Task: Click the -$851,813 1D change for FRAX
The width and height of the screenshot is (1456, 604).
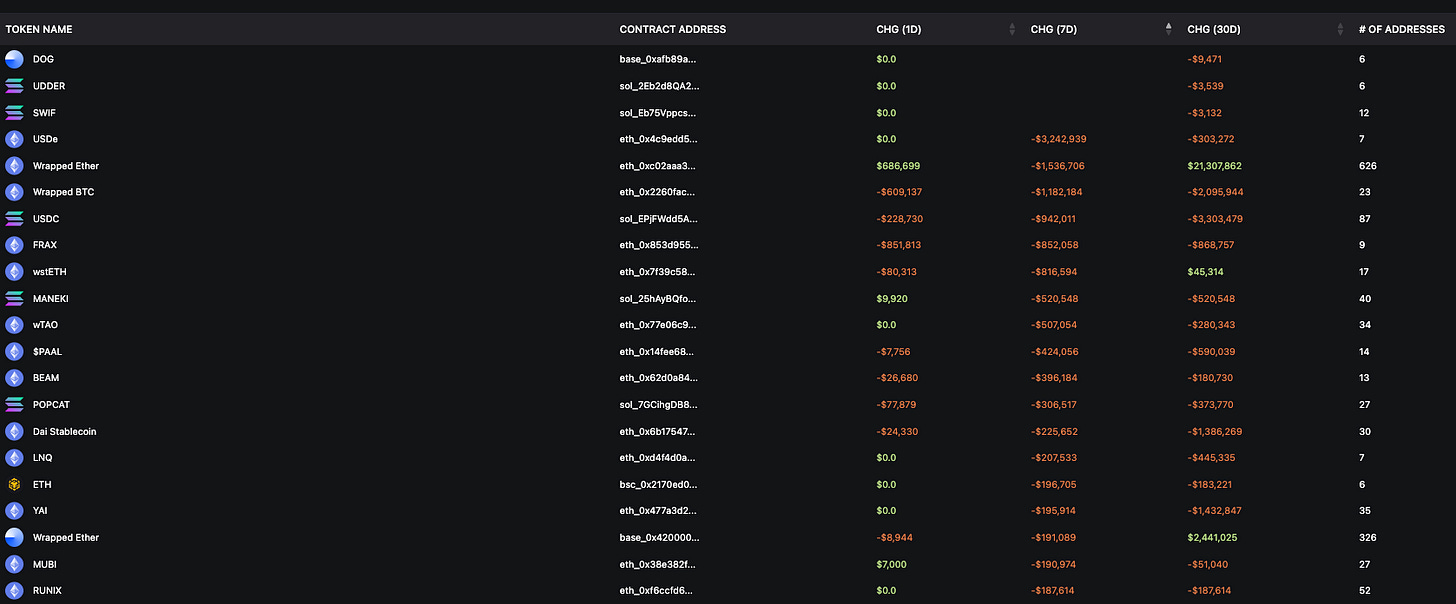Action: [899, 245]
